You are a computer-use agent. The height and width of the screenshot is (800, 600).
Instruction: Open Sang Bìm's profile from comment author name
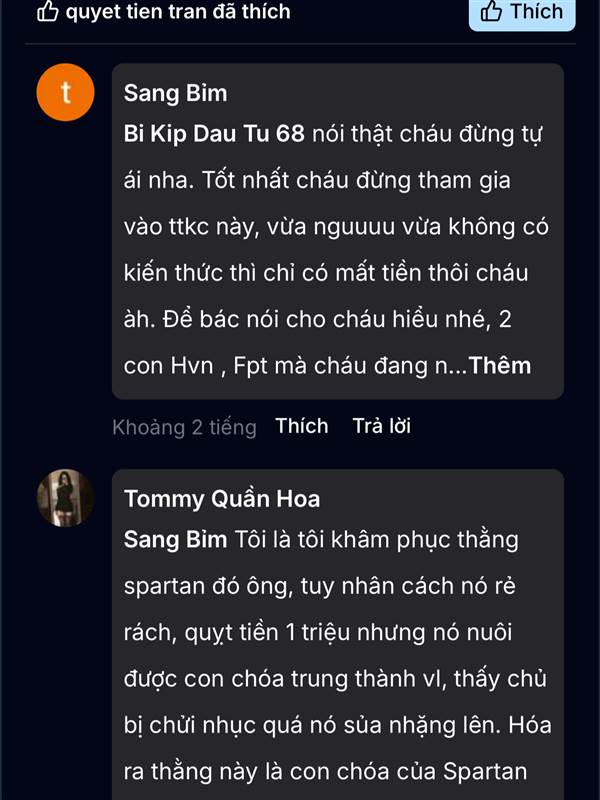[x=175, y=93]
